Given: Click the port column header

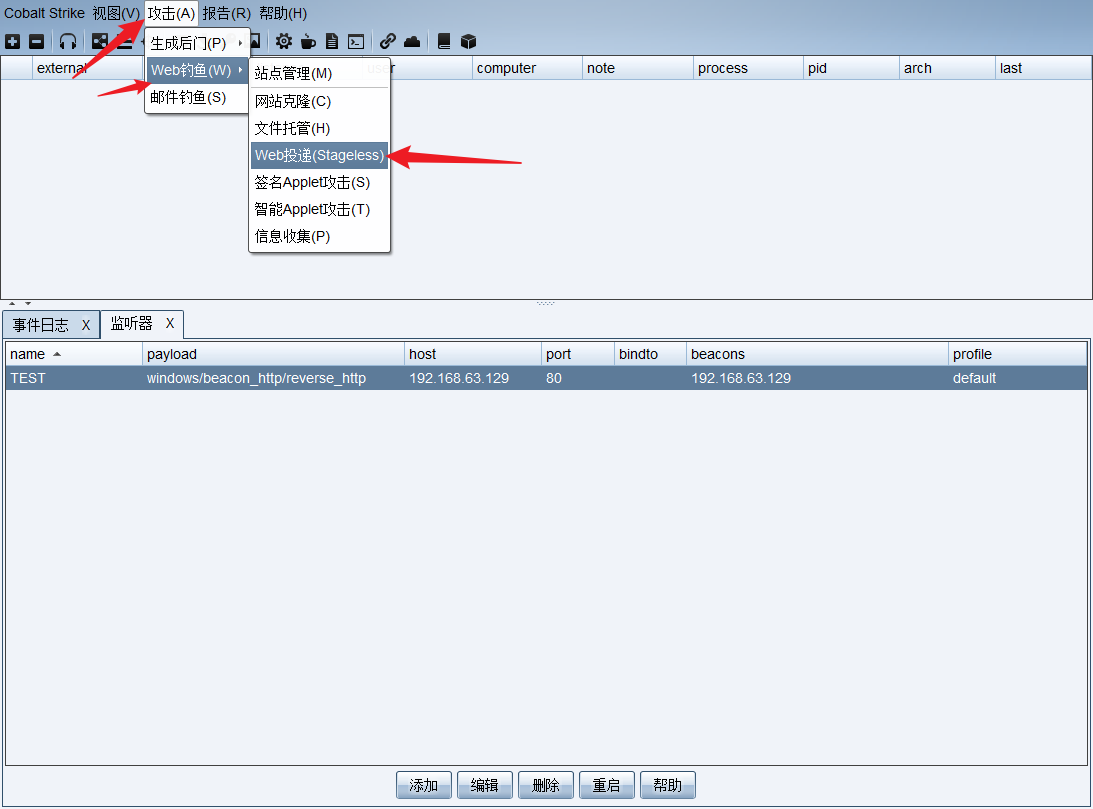Looking at the screenshot, I should (x=578, y=354).
